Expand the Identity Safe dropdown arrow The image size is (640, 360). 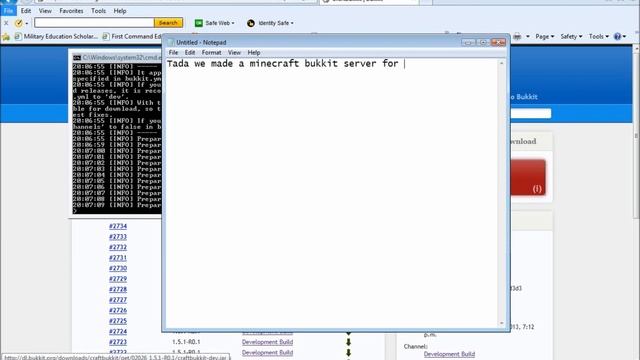[292, 23]
